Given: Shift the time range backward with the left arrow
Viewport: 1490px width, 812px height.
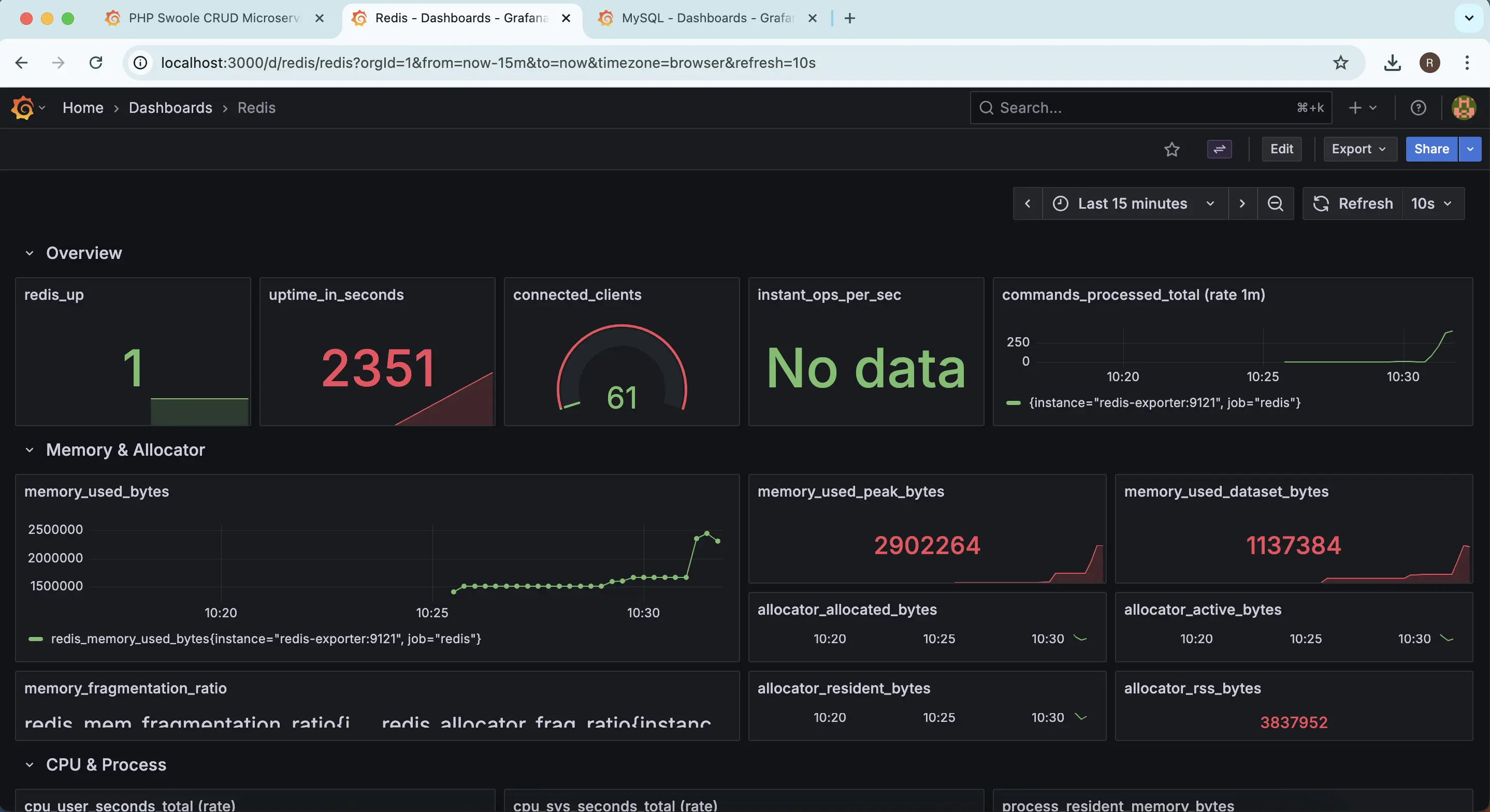Looking at the screenshot, I should pyautogui.click(x=1029, y=204).
